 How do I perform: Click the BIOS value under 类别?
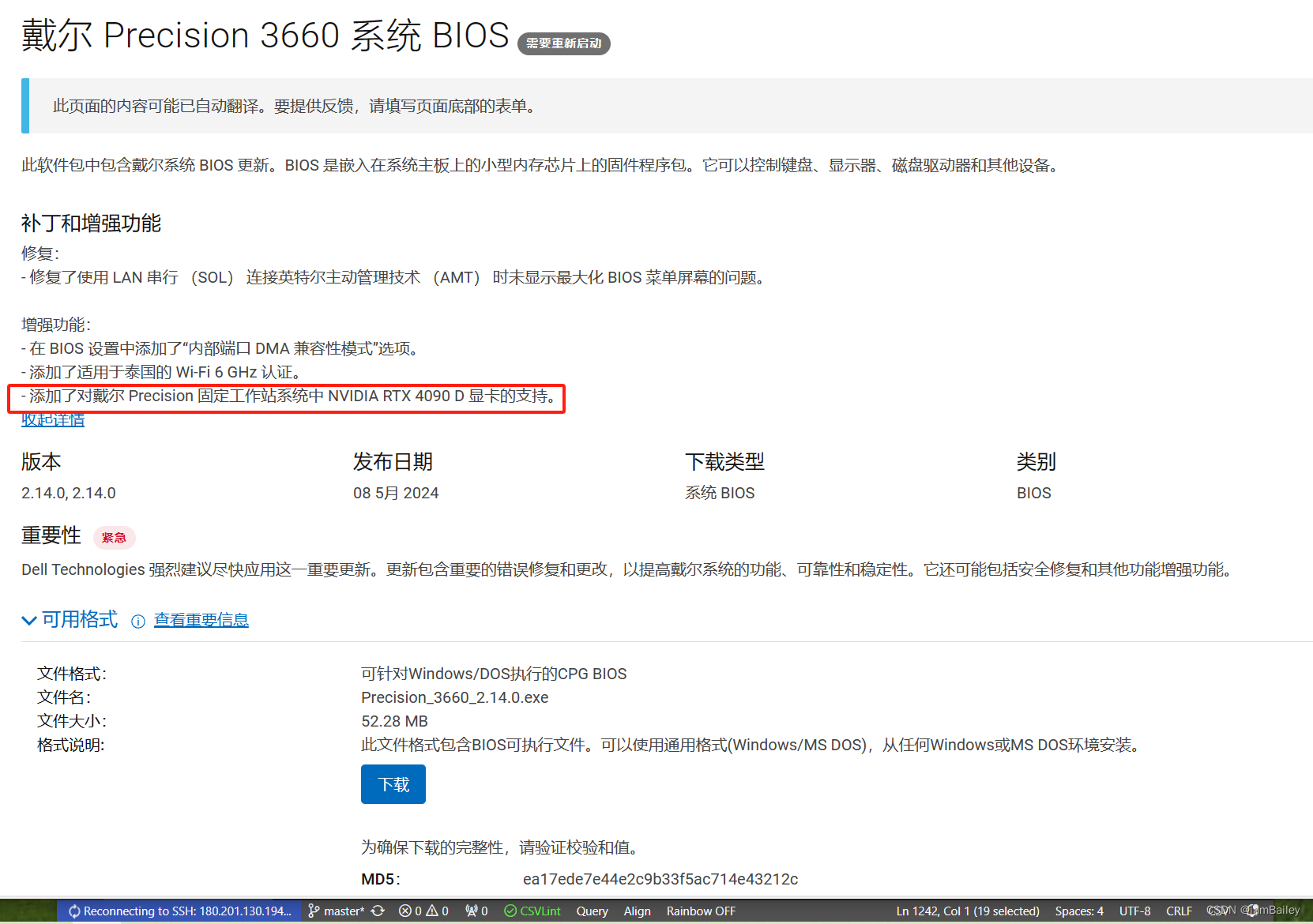point(1034,493)
